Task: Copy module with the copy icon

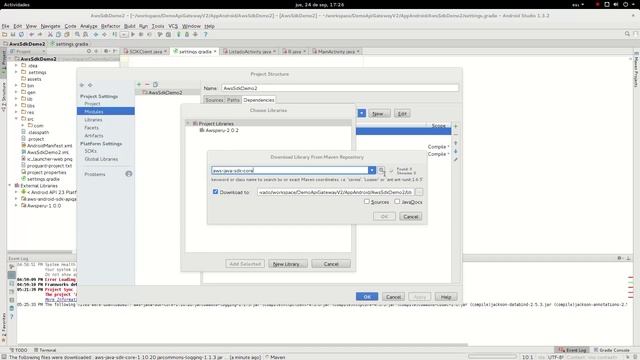Action: (155, 84)
